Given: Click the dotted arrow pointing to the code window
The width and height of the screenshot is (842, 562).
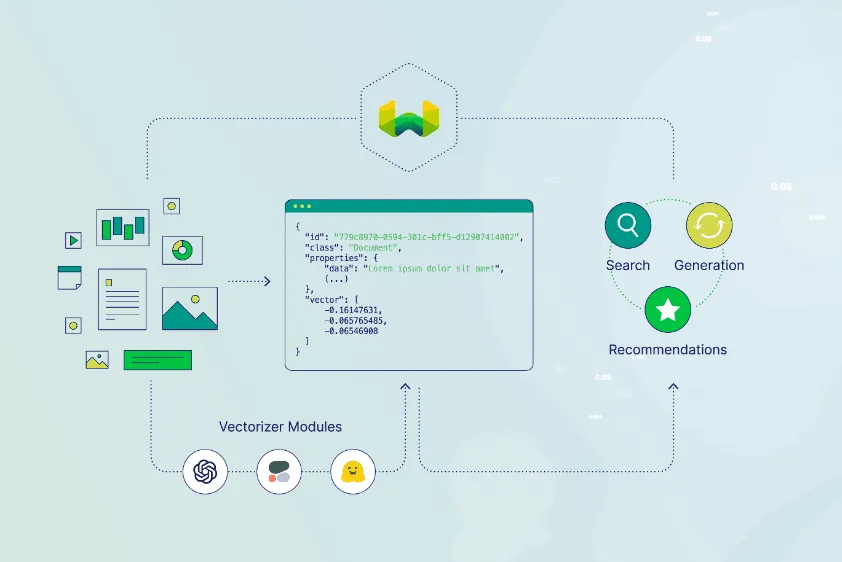Looking at the screenshot, I should coord(249,281).
